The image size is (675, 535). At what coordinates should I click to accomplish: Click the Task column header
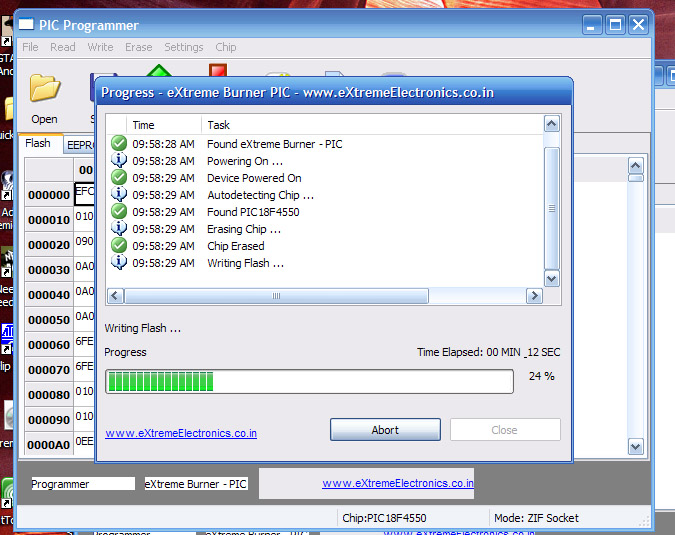pyautogui.click(x=372, y=125)
